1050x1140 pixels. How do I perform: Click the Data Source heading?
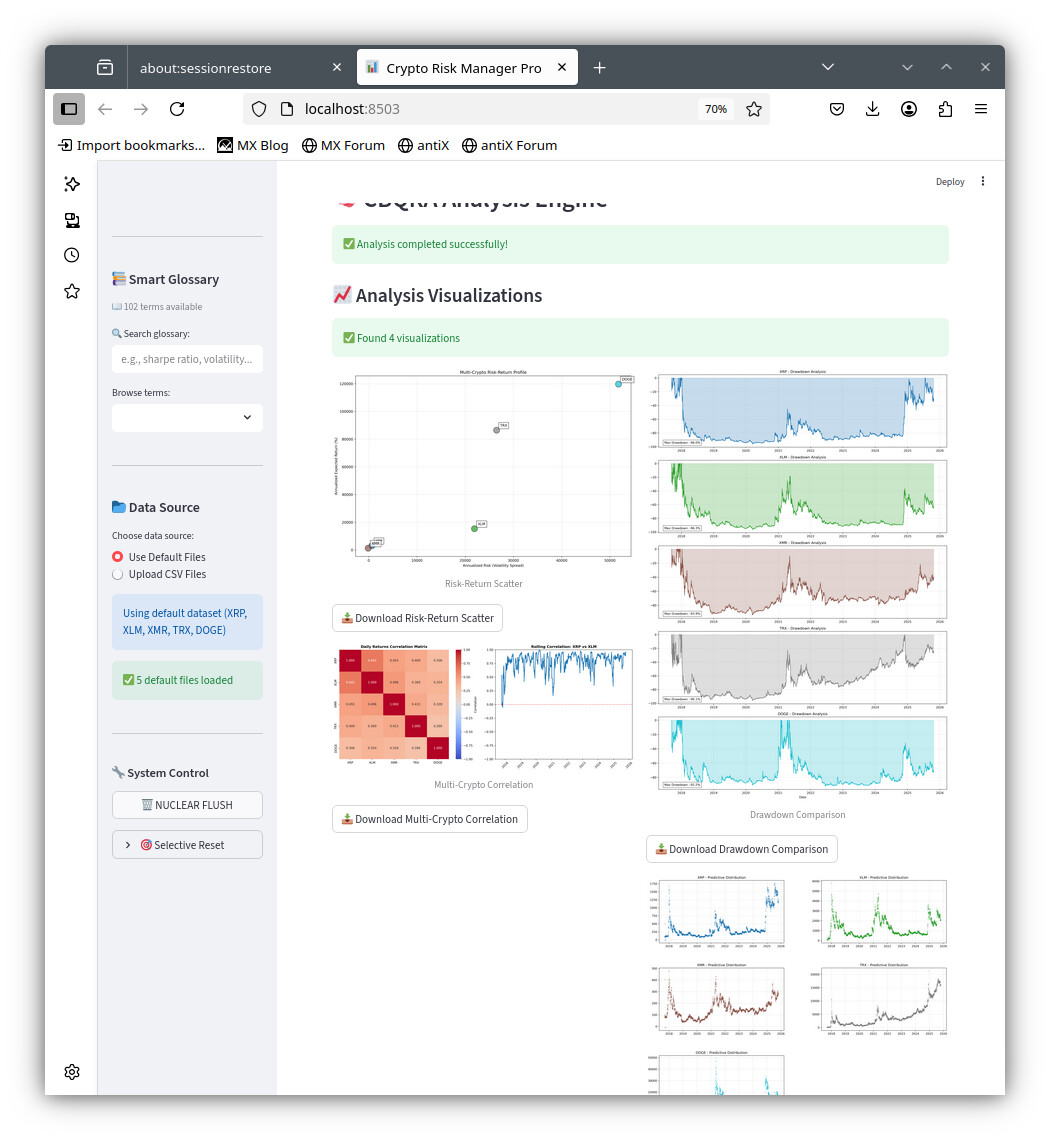point(156,507)
